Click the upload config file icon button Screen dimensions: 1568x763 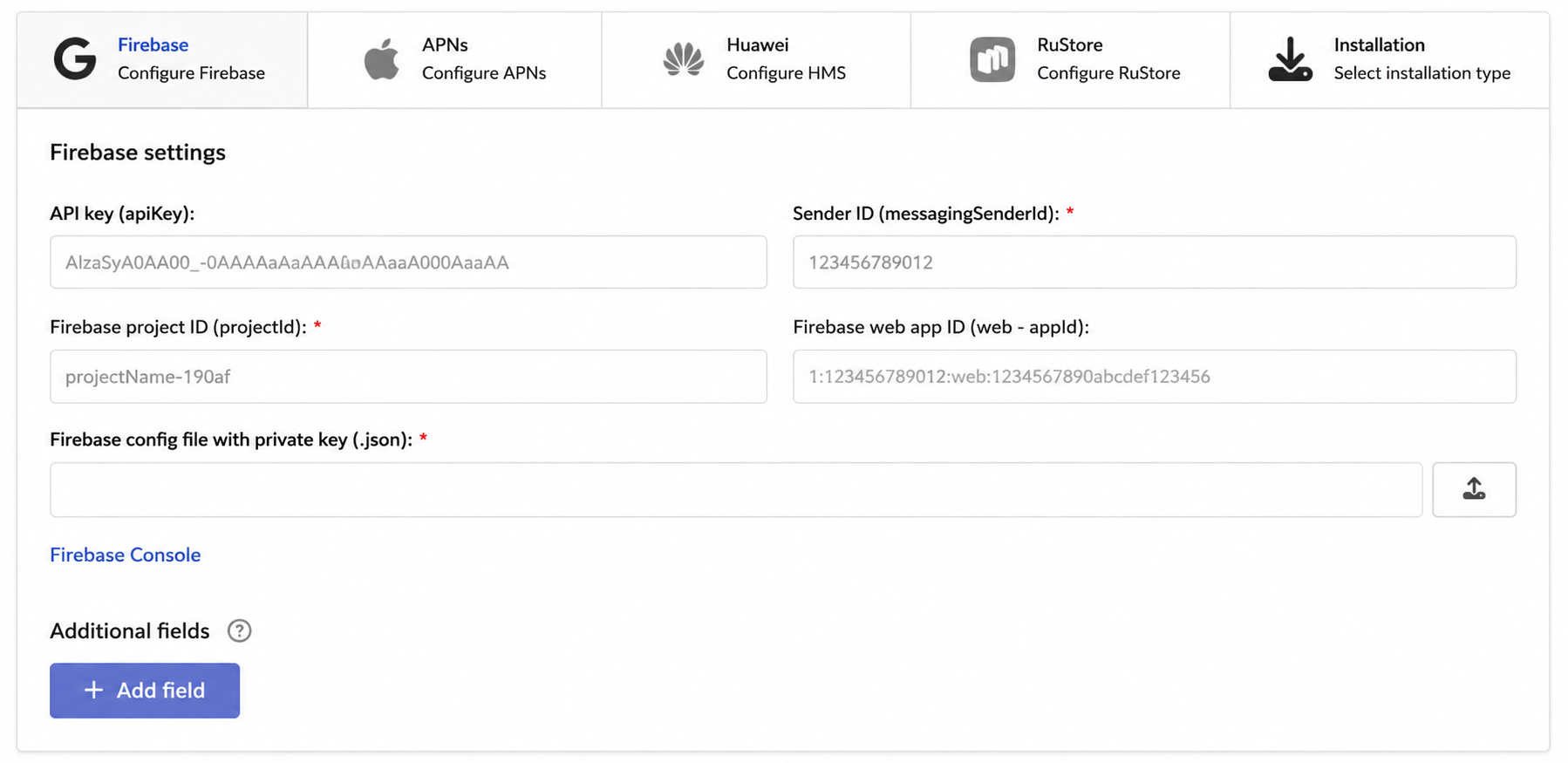click(1474, 489)
